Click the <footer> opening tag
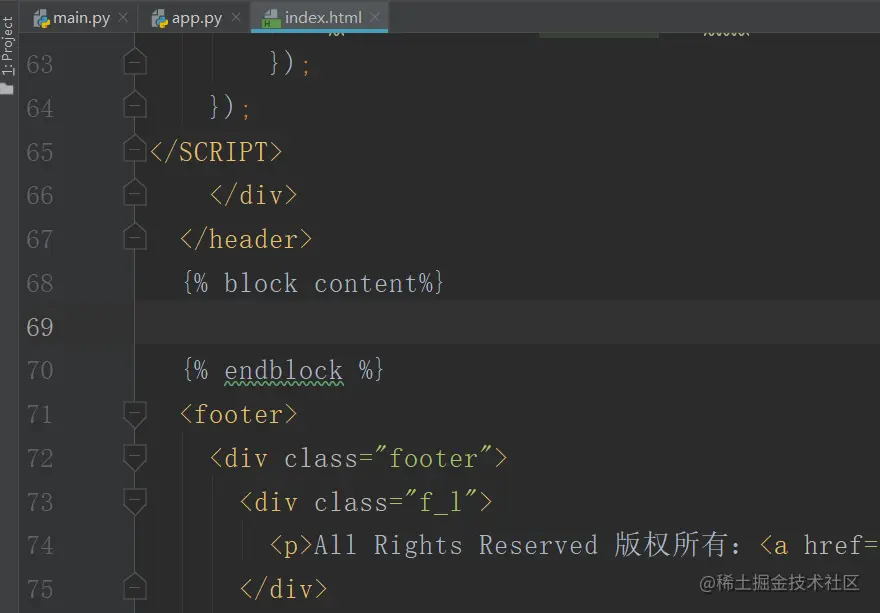 pyautogui.click(x=239, y=414)
